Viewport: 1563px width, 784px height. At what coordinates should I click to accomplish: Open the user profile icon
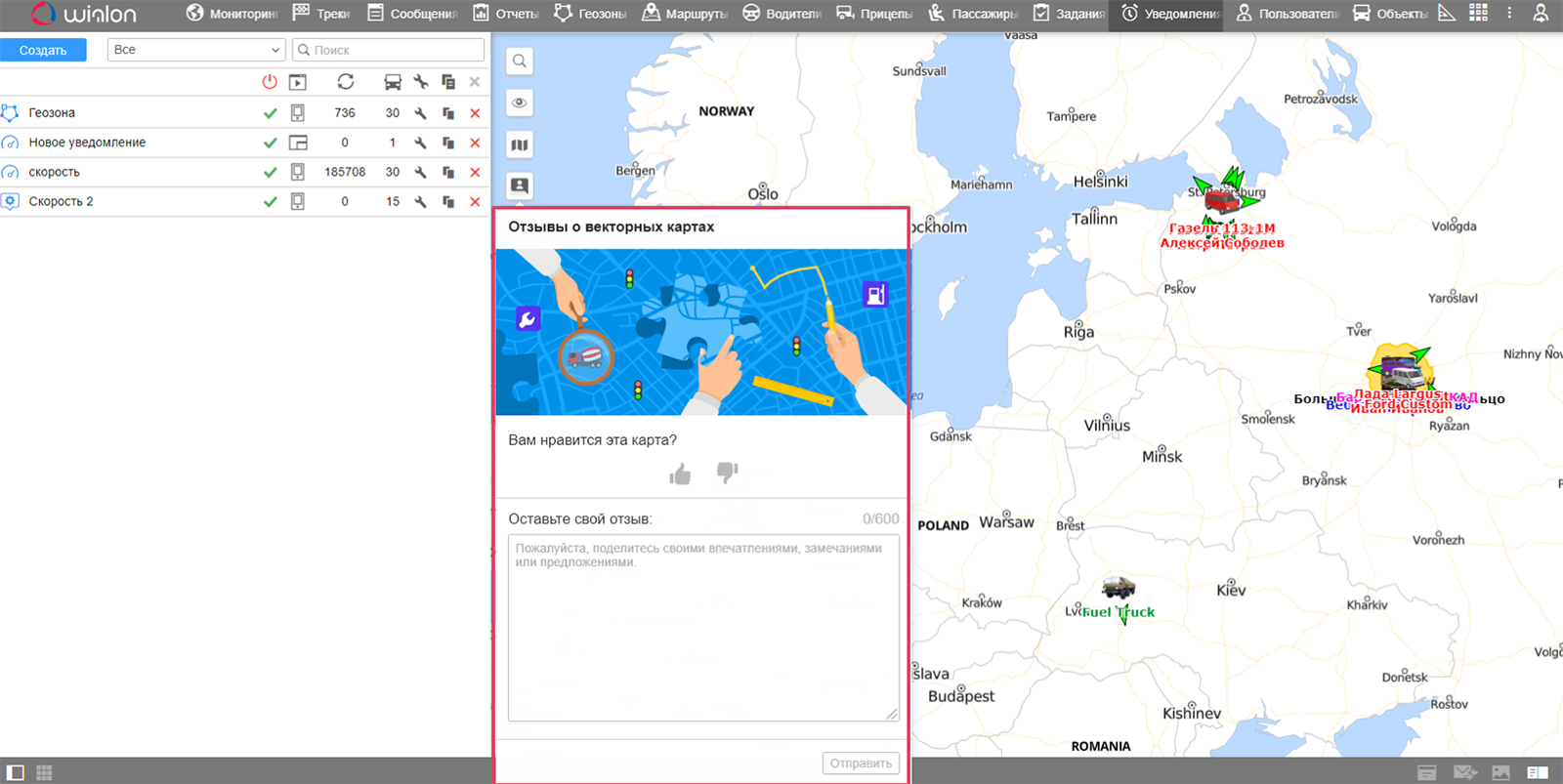1541,13
